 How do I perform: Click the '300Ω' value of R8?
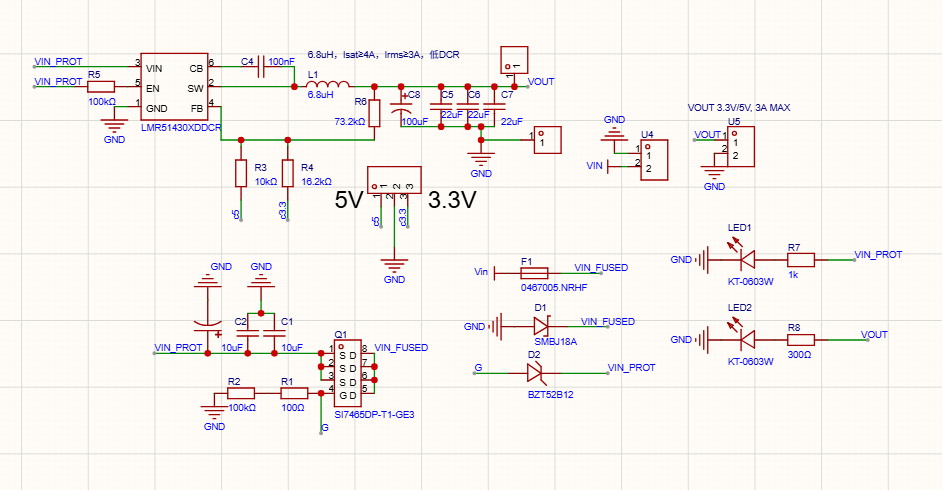(x=799, y=355)
